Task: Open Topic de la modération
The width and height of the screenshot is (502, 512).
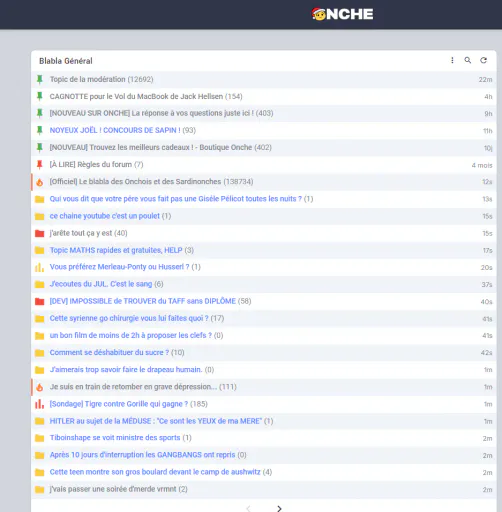Action: coord(88,79)
